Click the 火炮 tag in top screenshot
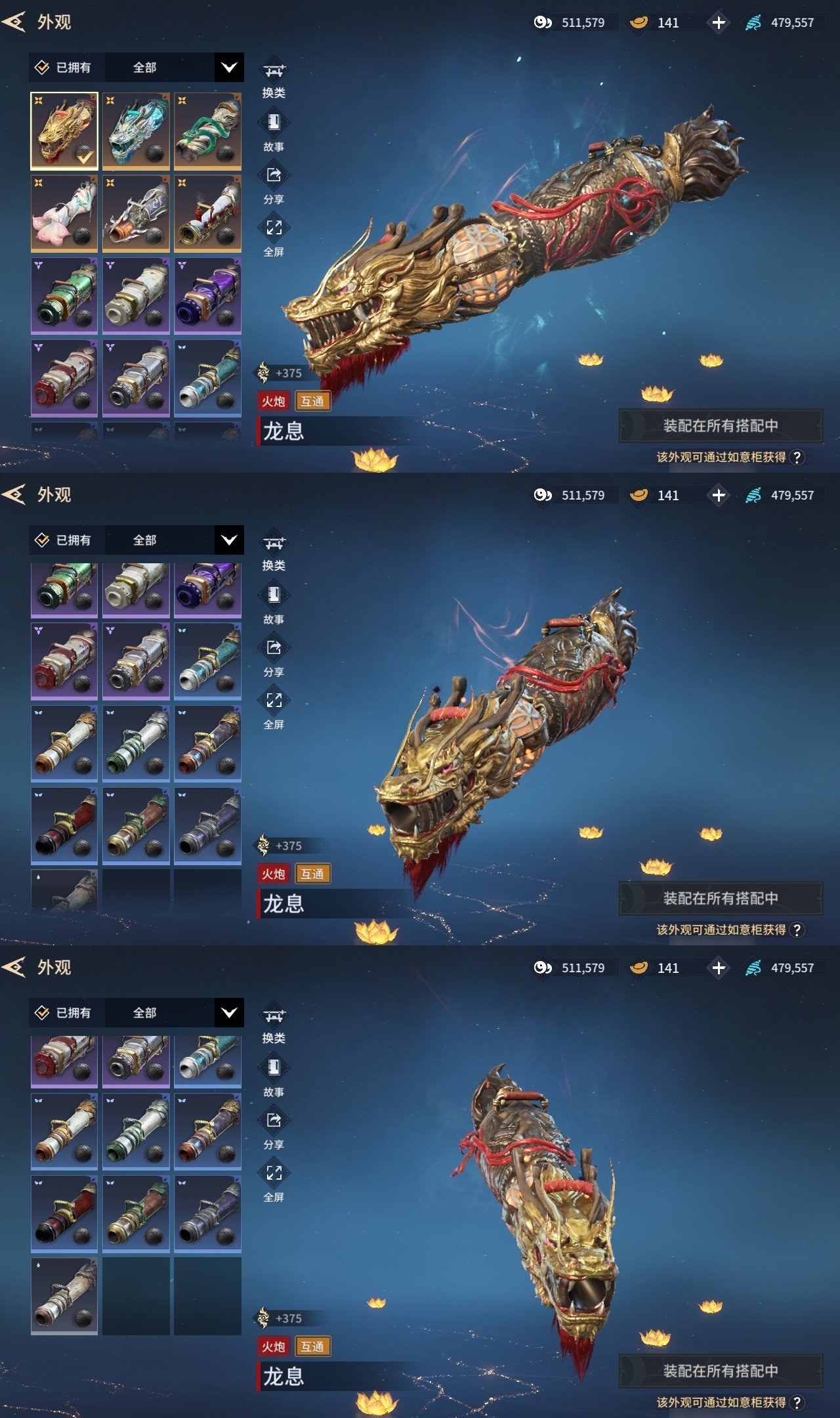Screen dimensions: 840x1418 click(x=274, y=401)
